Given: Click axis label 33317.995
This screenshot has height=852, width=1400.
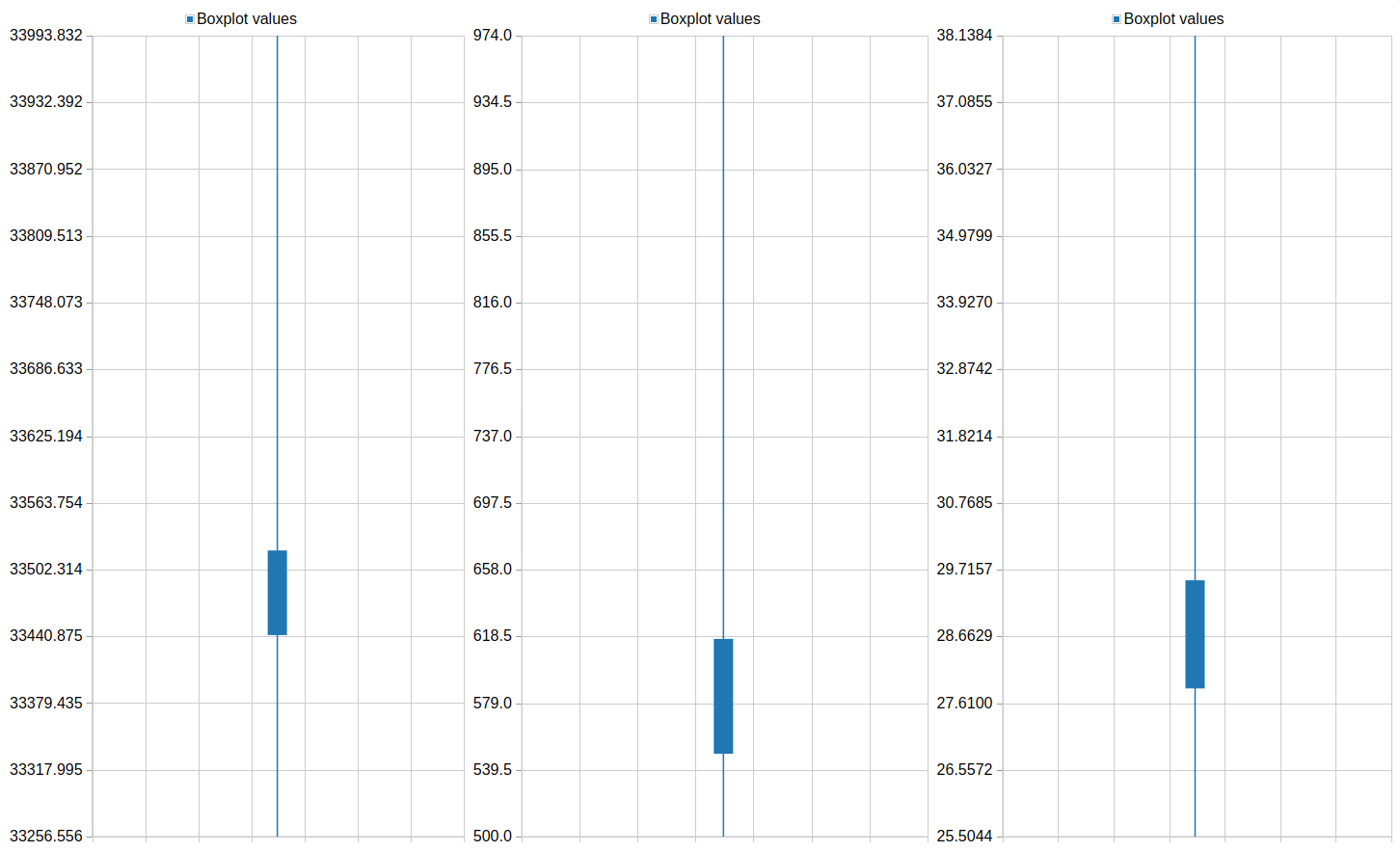Looking at the screenshot, I should pyautogui.click(x=46, y=770).
